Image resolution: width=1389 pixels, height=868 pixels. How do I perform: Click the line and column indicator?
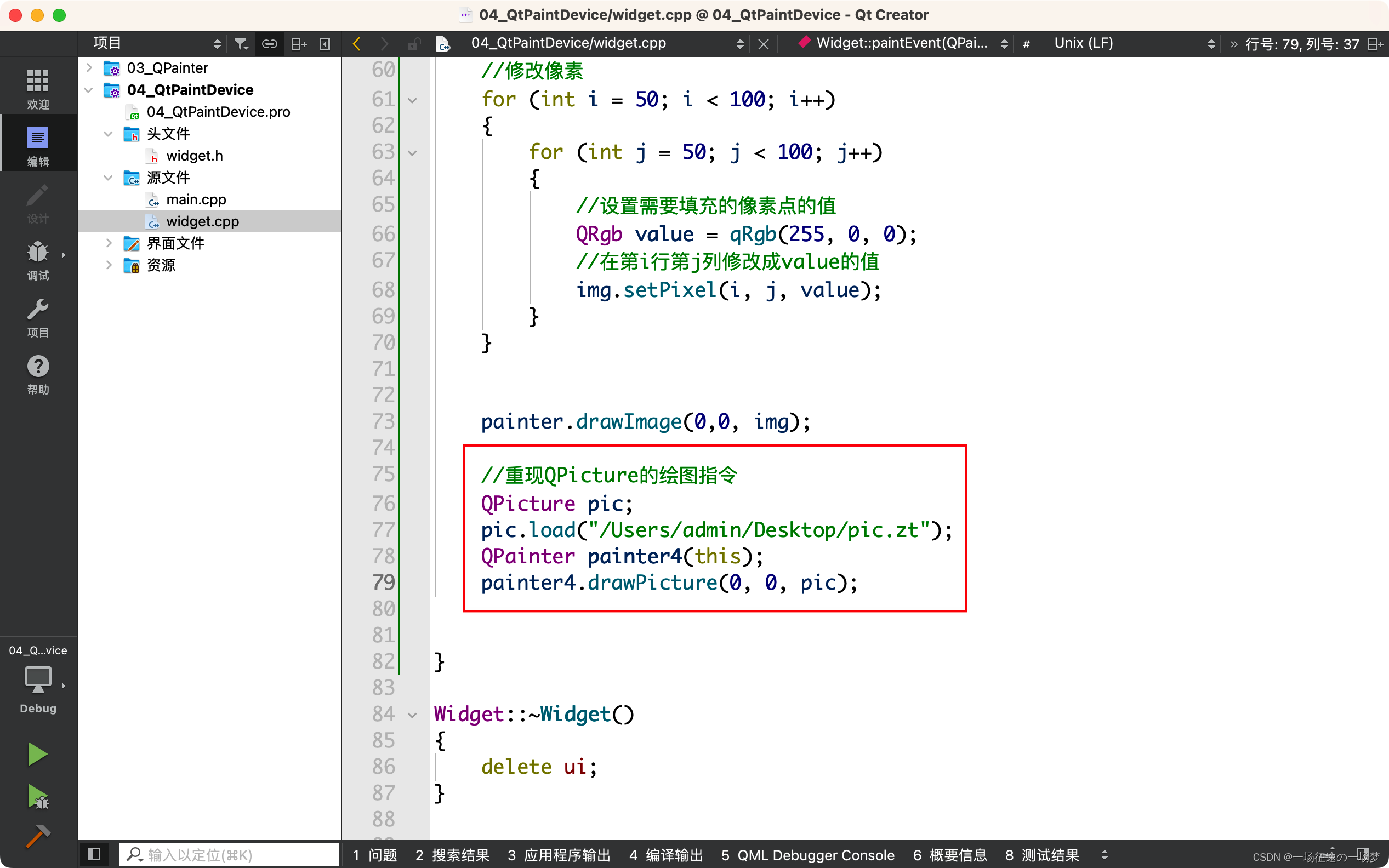pos(1302,44)
